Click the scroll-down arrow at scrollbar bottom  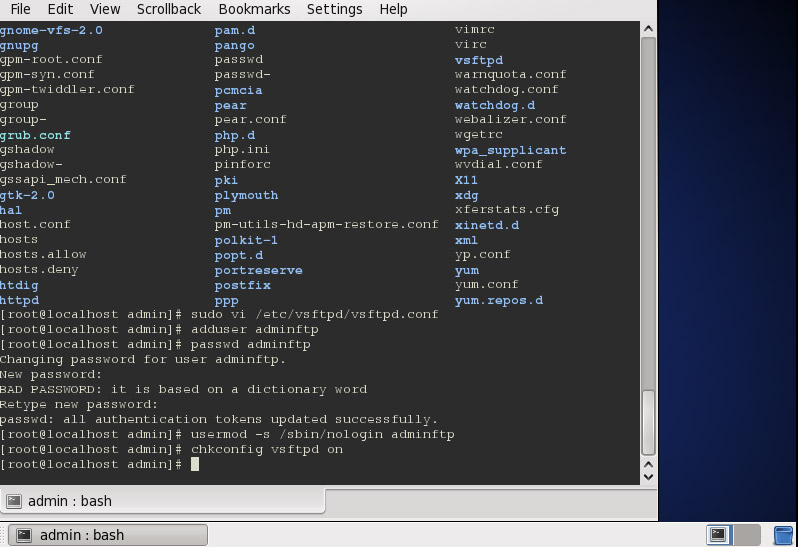tap(648, 477)
